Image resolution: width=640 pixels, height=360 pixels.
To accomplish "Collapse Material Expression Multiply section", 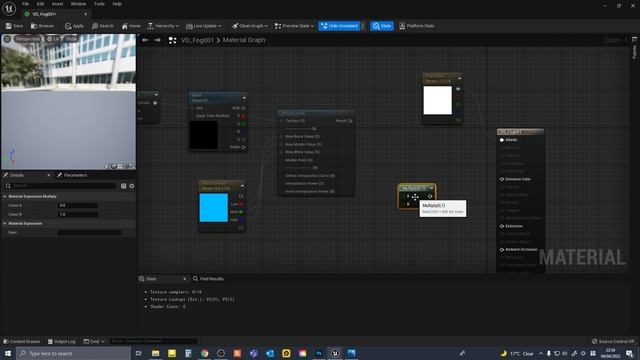I will 5,196.
